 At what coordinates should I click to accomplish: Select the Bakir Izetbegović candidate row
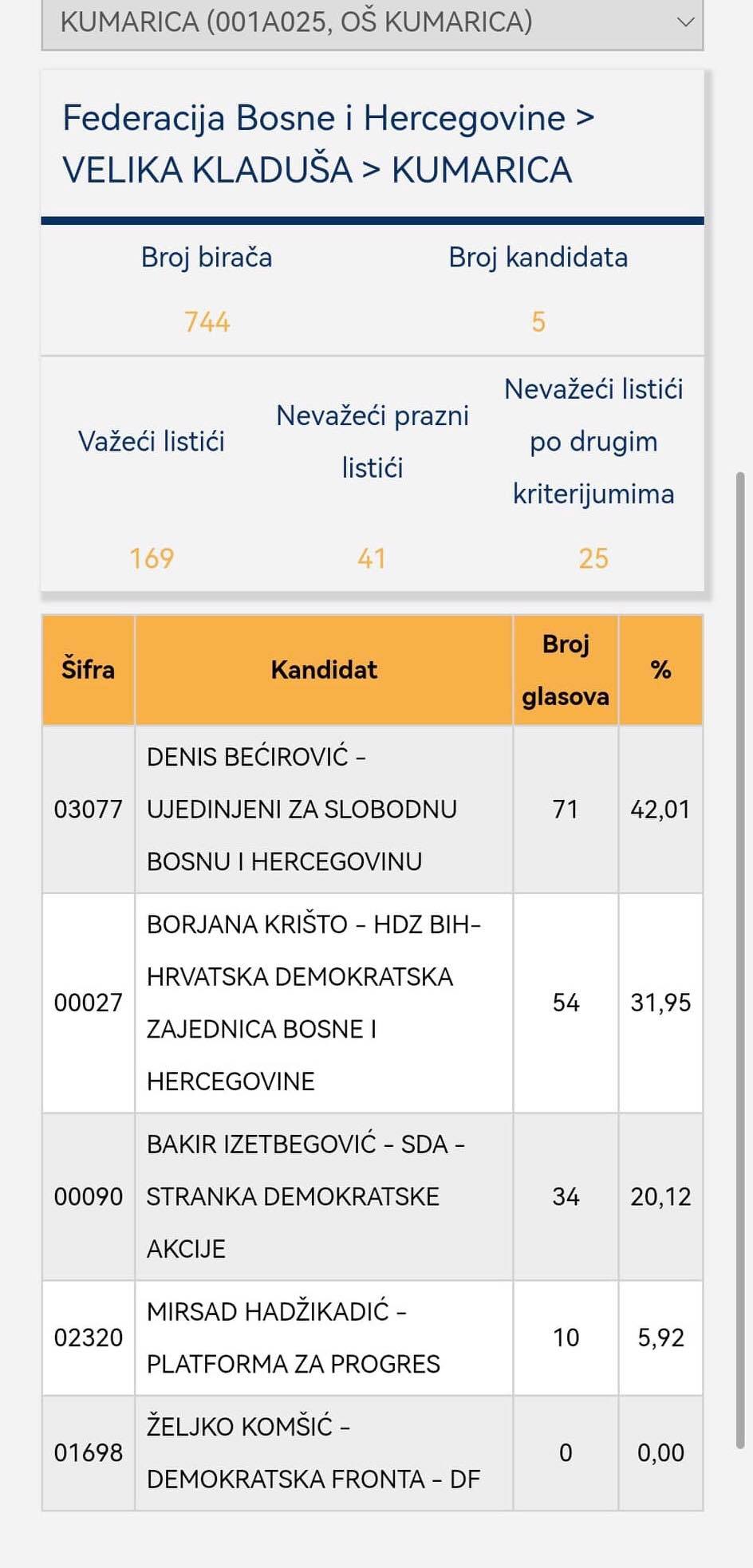click(x=324, y=1196)
